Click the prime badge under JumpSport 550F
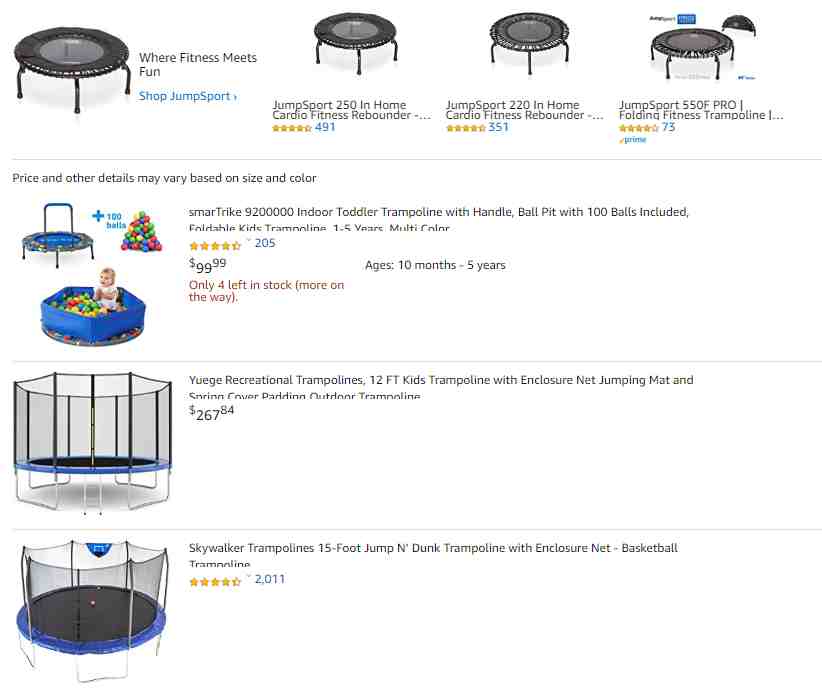 pyautogui.click(x=633, y=139)
